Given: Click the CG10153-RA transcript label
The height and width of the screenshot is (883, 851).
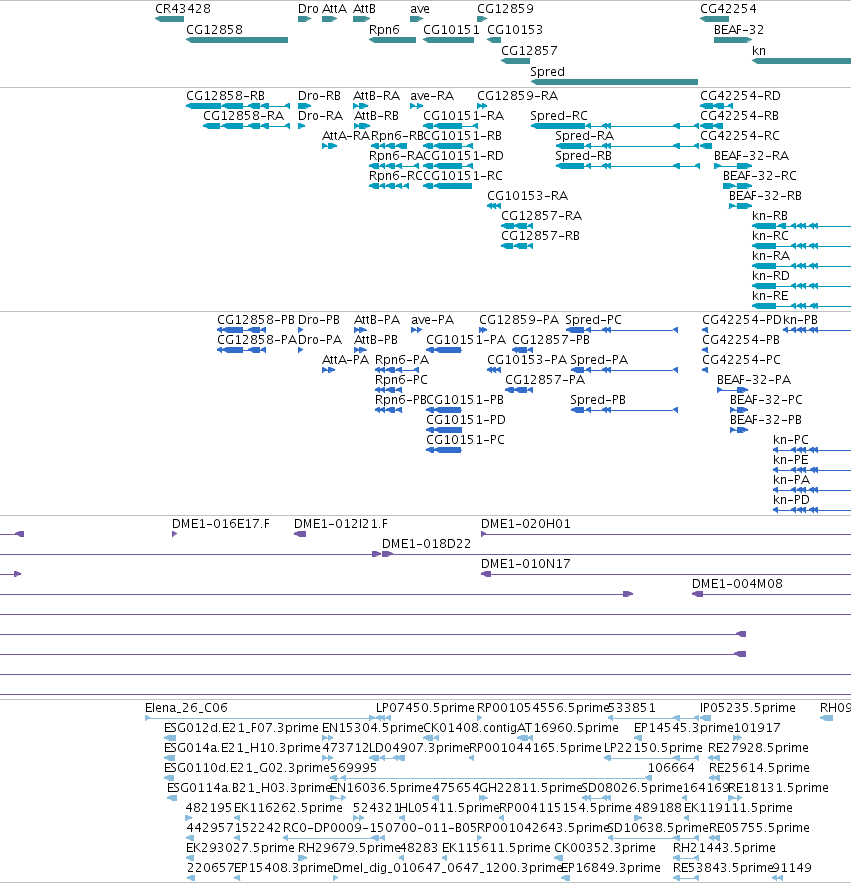Looking at the screenshot, I should (527, 196).
